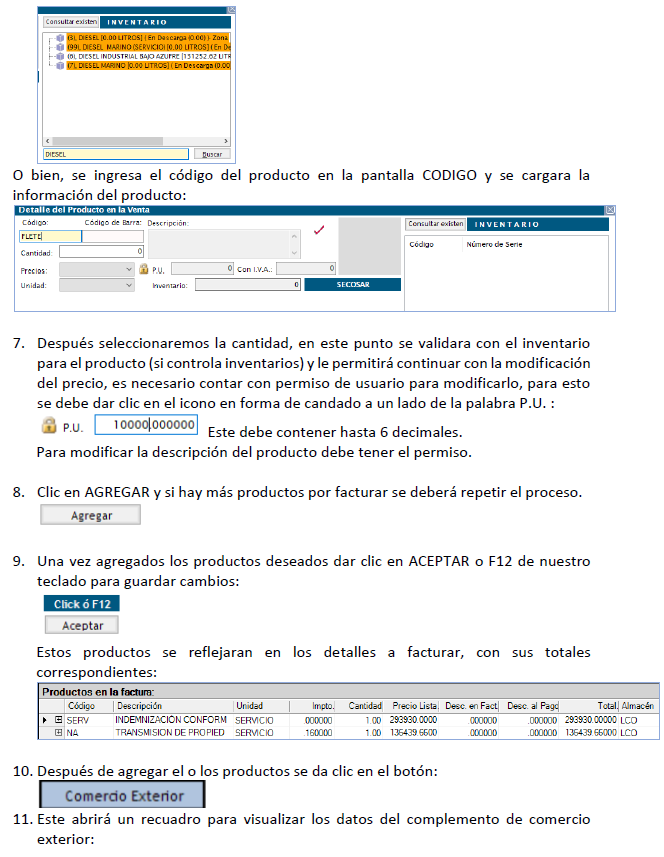Click the P.U. value field in product detail

tap(203, 268)
